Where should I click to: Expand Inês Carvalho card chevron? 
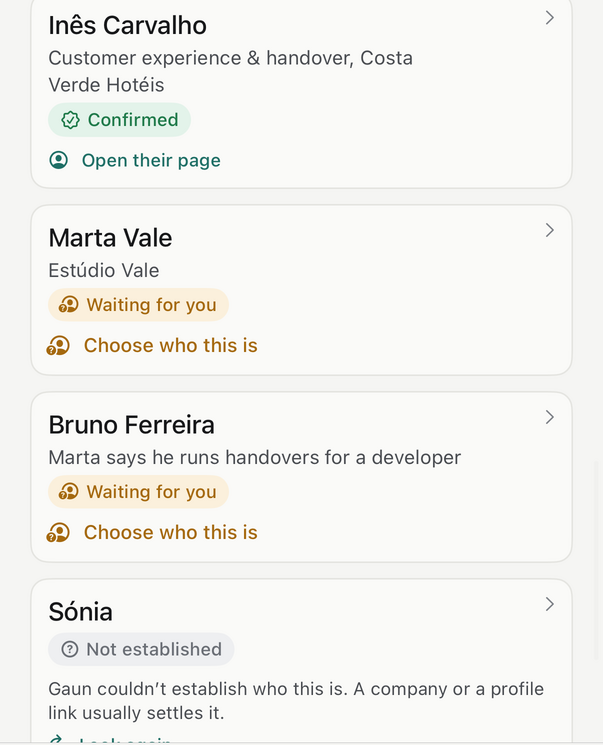click(x=549, y=18)
